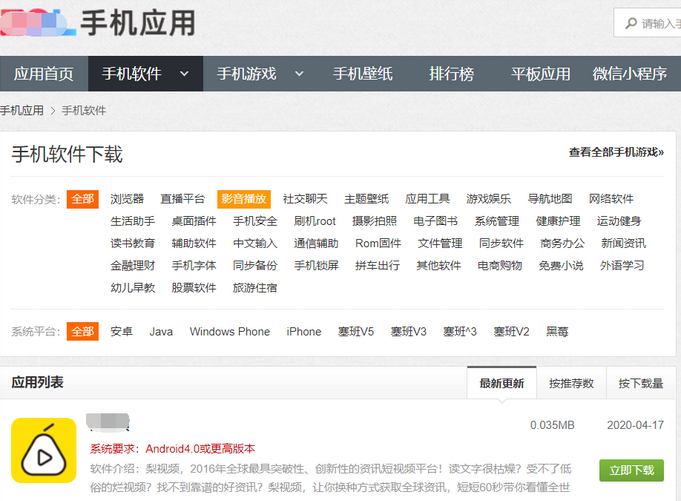Open the 排行榜 navigation item

click(452, 74)
